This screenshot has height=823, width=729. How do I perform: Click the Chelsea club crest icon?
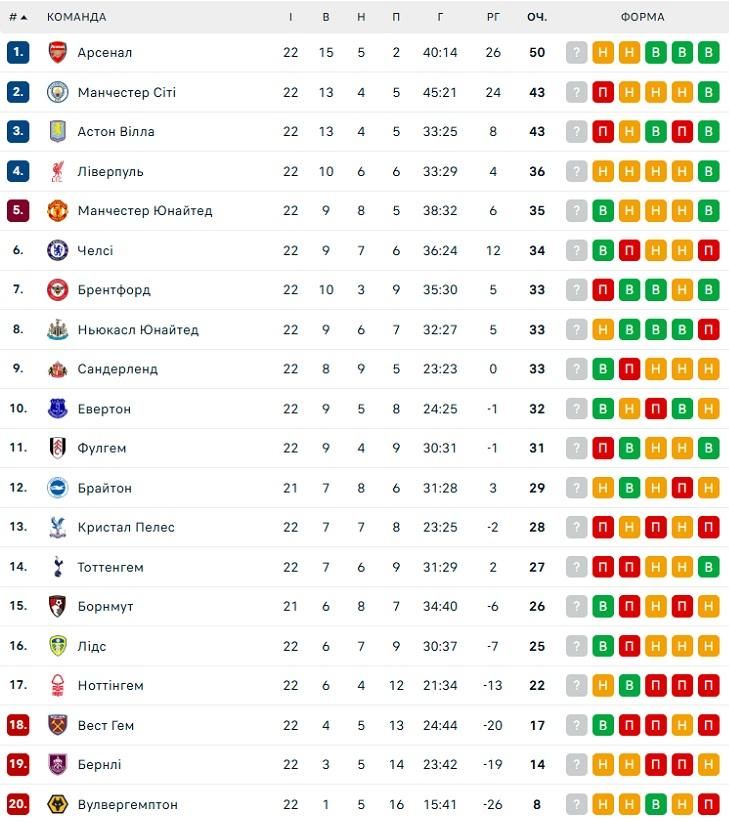pos(57,250)
